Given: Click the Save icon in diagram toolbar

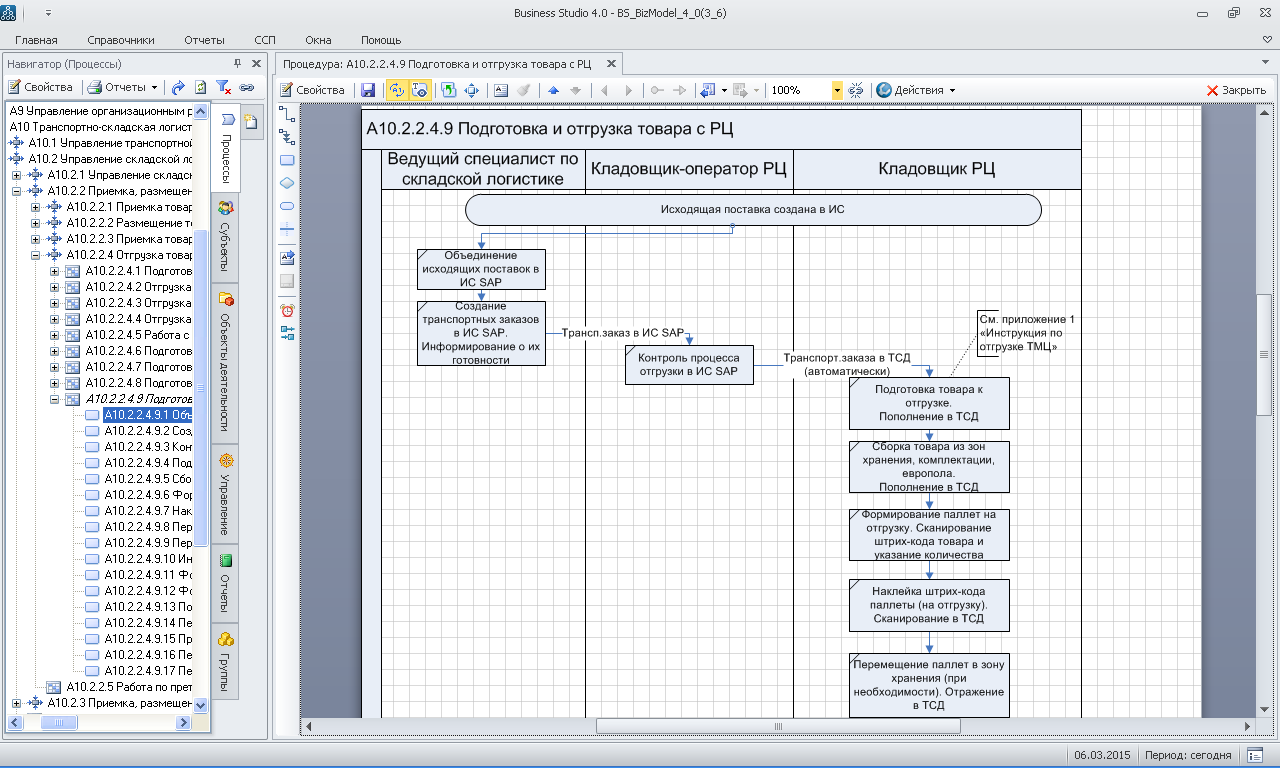Looking at the screenshot, I should 368,90.
